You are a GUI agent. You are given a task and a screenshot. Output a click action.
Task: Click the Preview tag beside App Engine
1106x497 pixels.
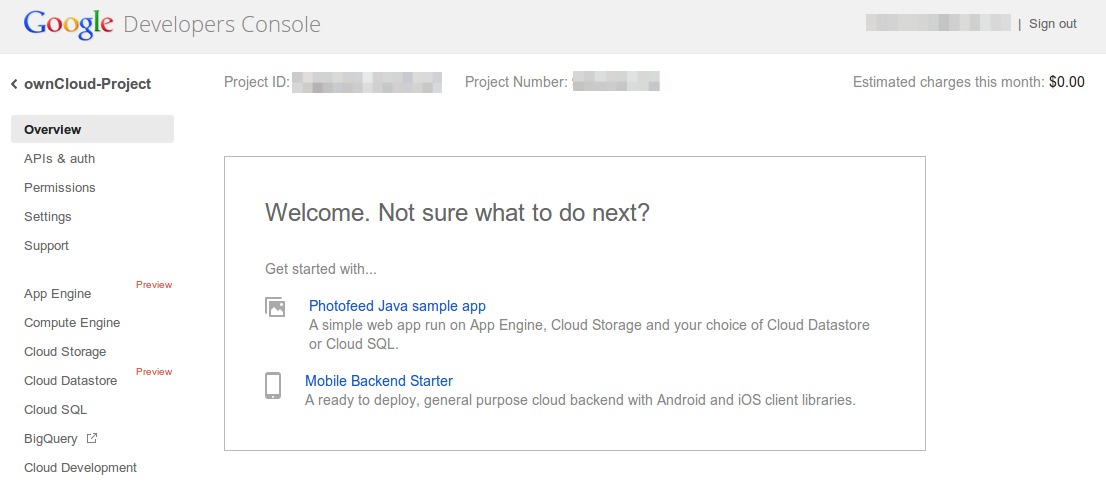[x=154, y=285]
